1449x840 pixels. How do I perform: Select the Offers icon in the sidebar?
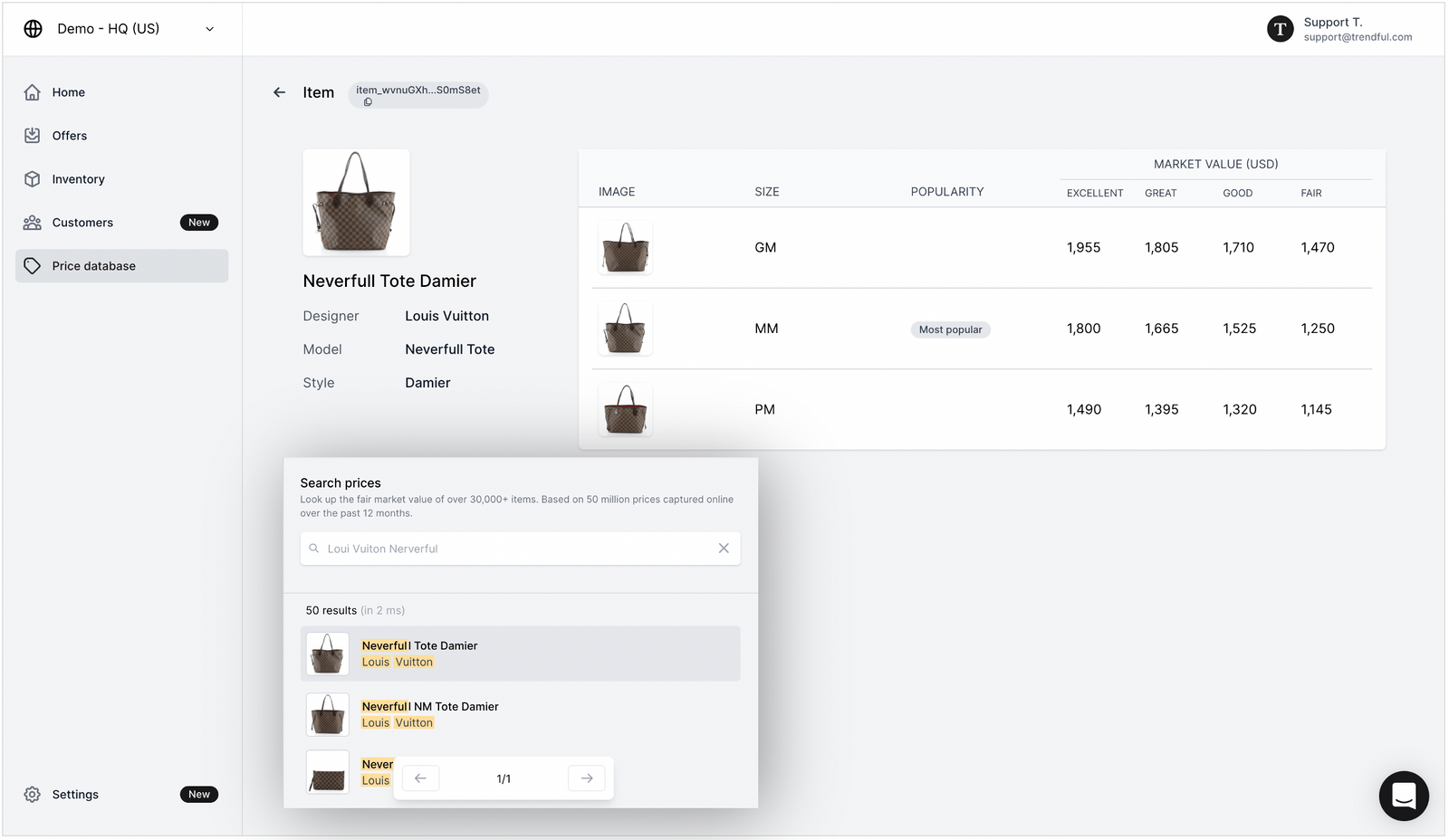tap(33, 135)
